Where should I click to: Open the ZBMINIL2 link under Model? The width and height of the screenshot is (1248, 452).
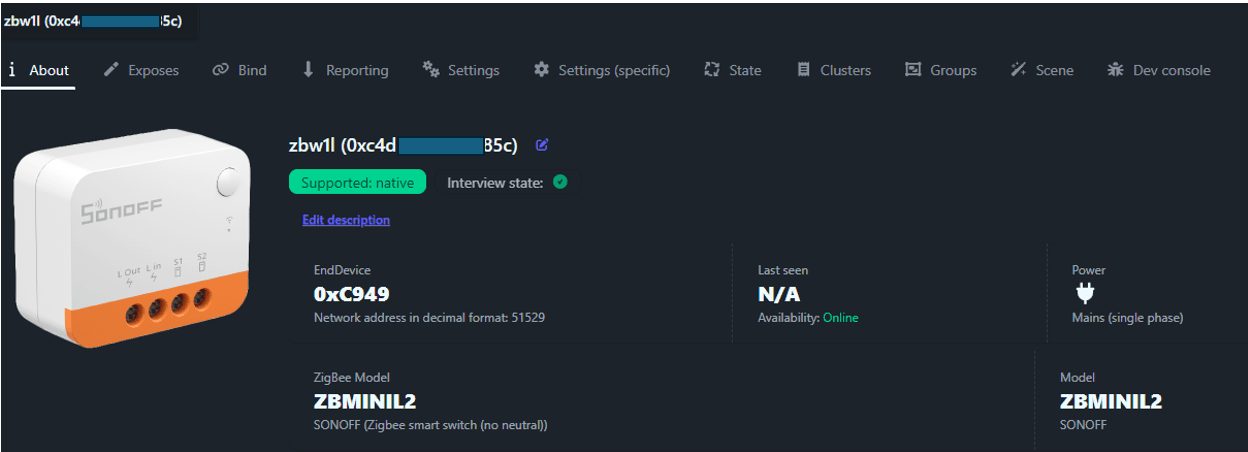(x=1110, y=401)
